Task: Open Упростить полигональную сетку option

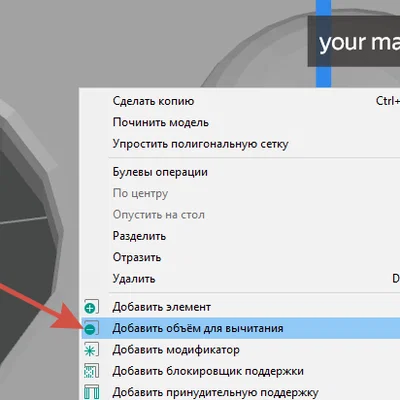Action: point(241,144)
